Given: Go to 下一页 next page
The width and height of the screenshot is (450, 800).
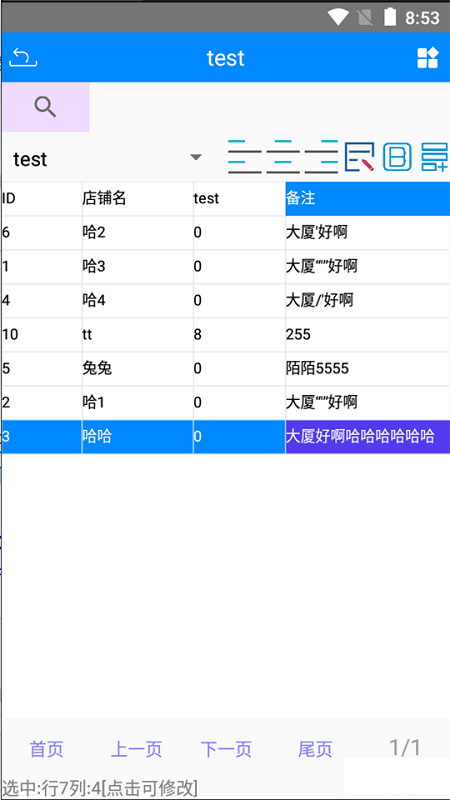Looking at the screenshot, I should (226, 749).
